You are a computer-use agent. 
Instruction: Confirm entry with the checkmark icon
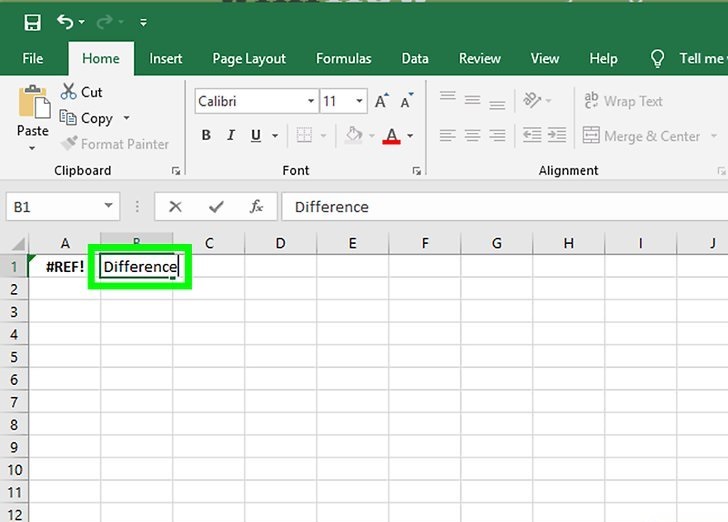(216, 207)
